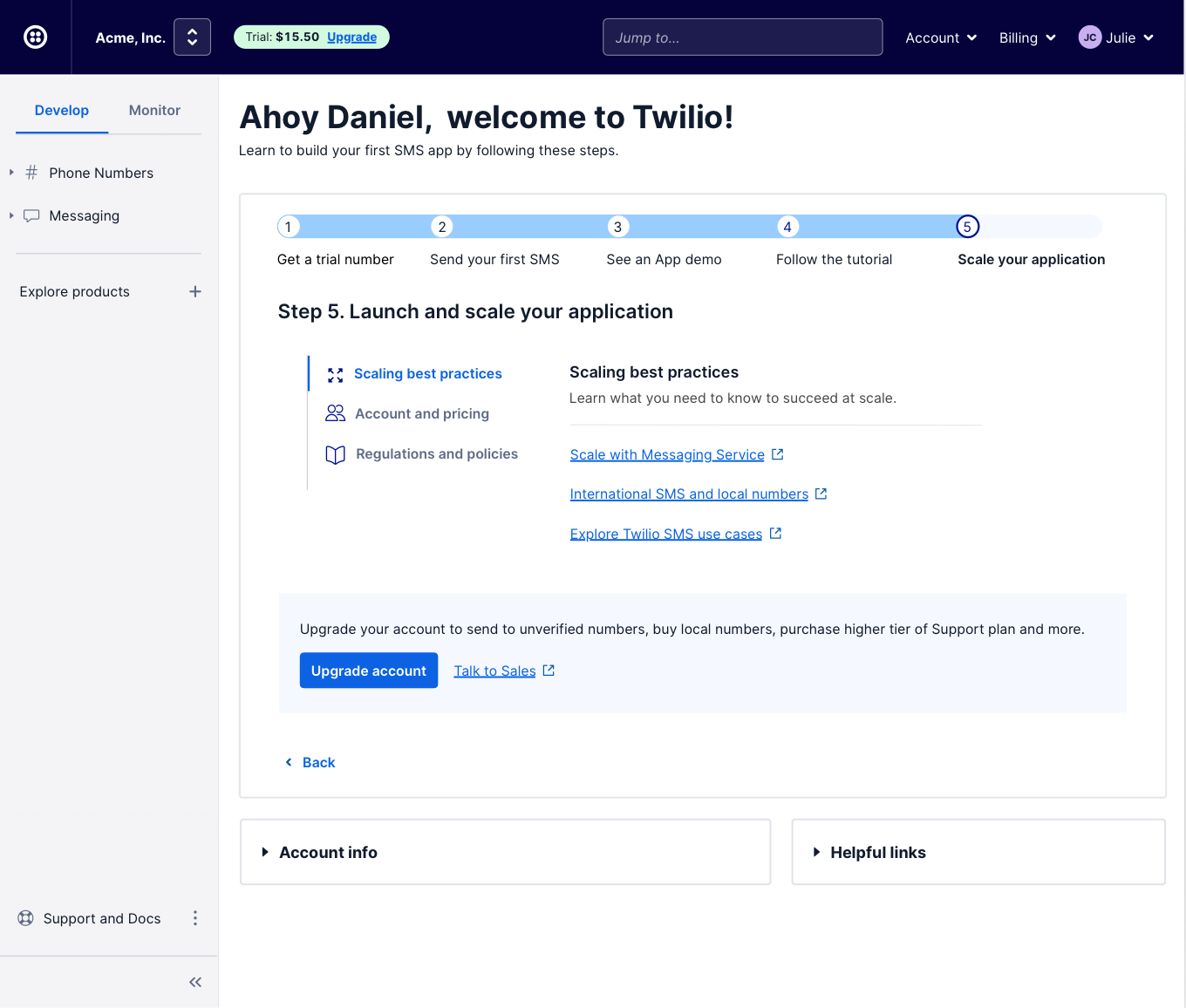
Task: Select the Regulations and policies tab
Action: coord(437,454)
